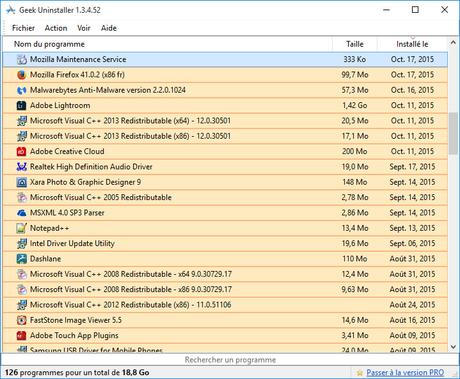Screen dimensions: 460x379
Task: Select FastStone Image Viewer 5.5 name
Action: coord(76,320)
